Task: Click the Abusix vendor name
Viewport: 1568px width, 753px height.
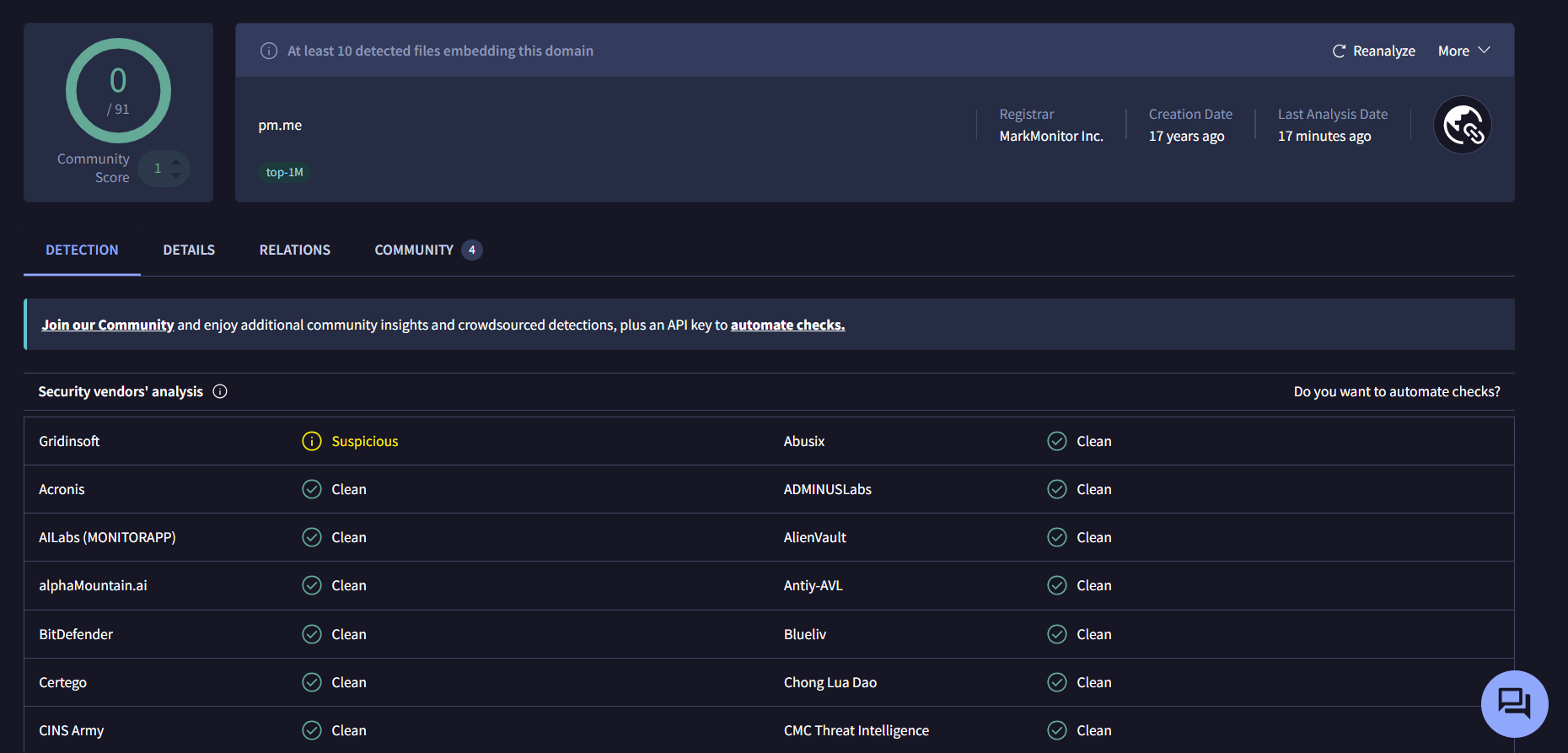Action: coord(804,441)
